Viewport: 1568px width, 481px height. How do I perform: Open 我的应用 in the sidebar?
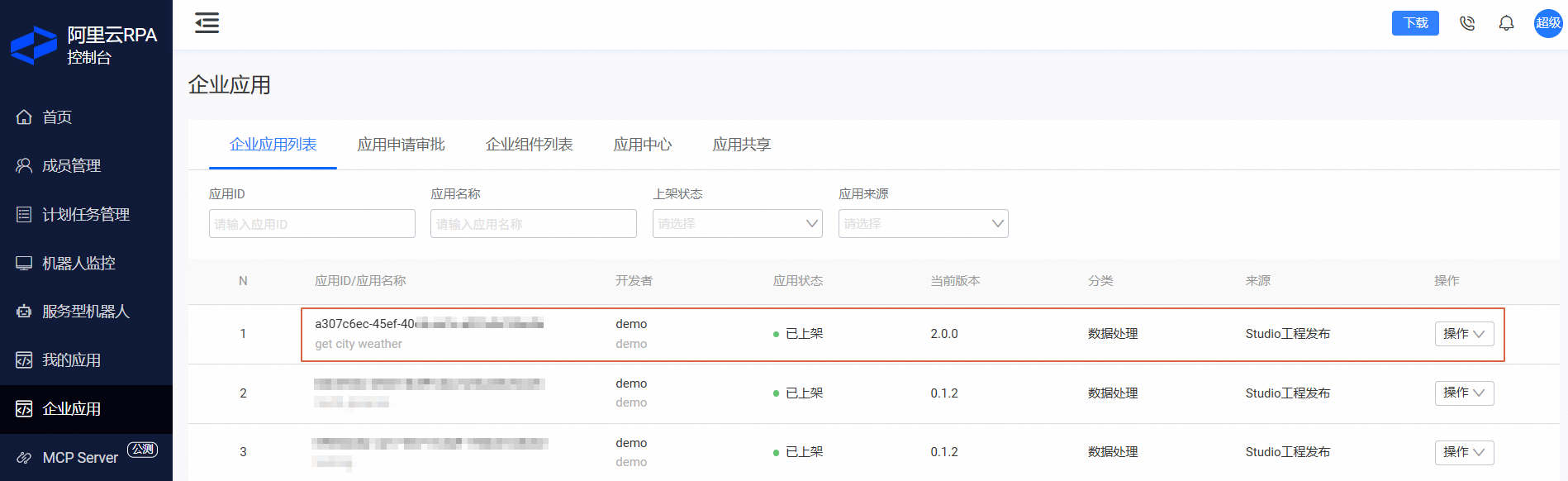[71, 360]
